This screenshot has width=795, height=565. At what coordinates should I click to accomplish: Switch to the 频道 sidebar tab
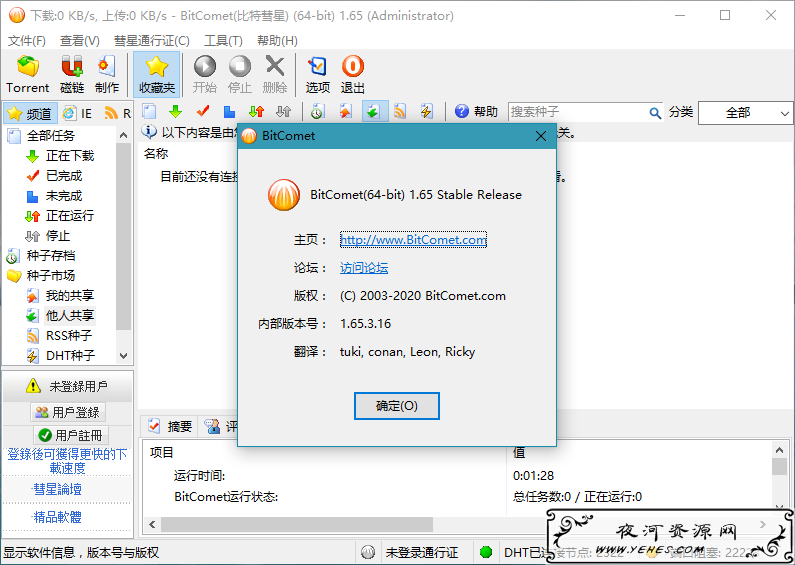[x=29, y=114]
